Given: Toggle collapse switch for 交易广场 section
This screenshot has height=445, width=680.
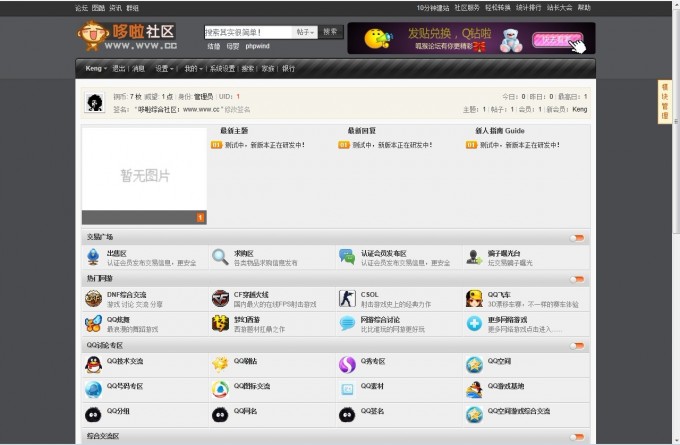Looking at the screenshot, I should tap(577, 238).
